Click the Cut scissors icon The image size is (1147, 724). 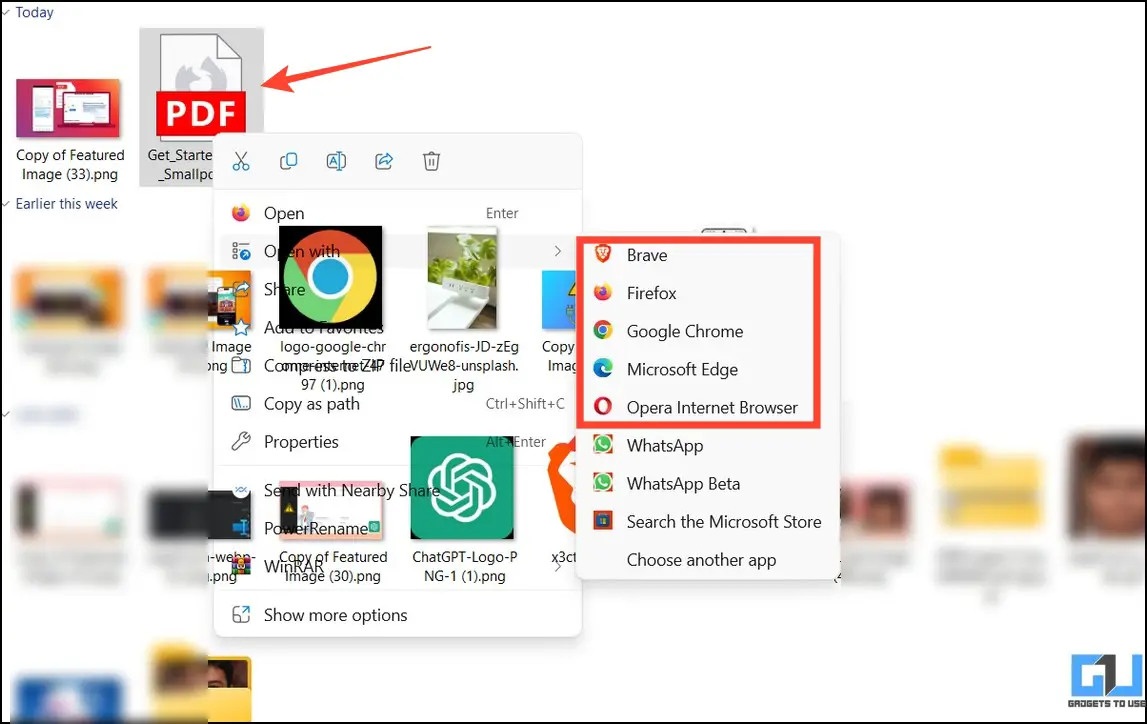click(241, 162)
